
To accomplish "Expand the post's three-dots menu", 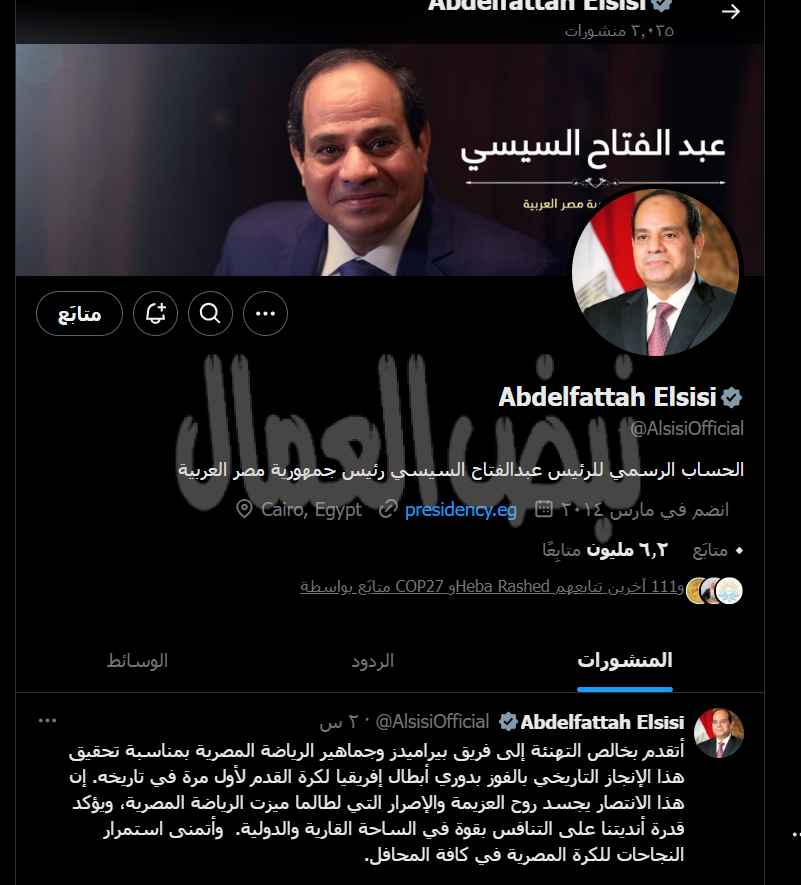I will click(x=47, y=721).
